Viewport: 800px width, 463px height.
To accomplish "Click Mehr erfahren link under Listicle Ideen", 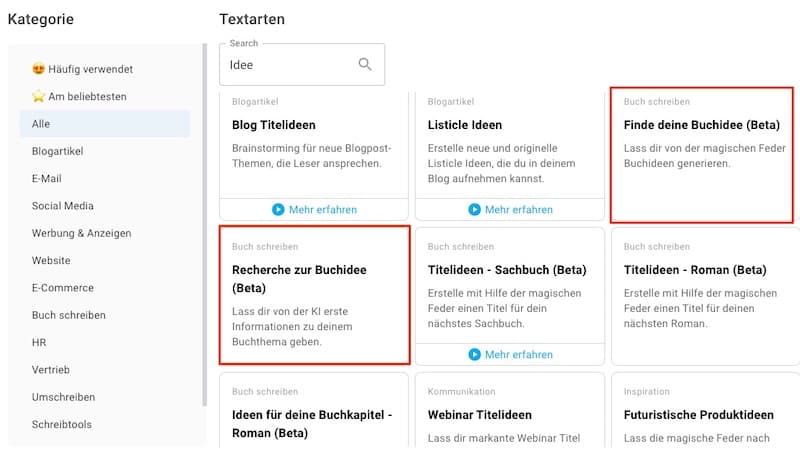I will [518, 210].
